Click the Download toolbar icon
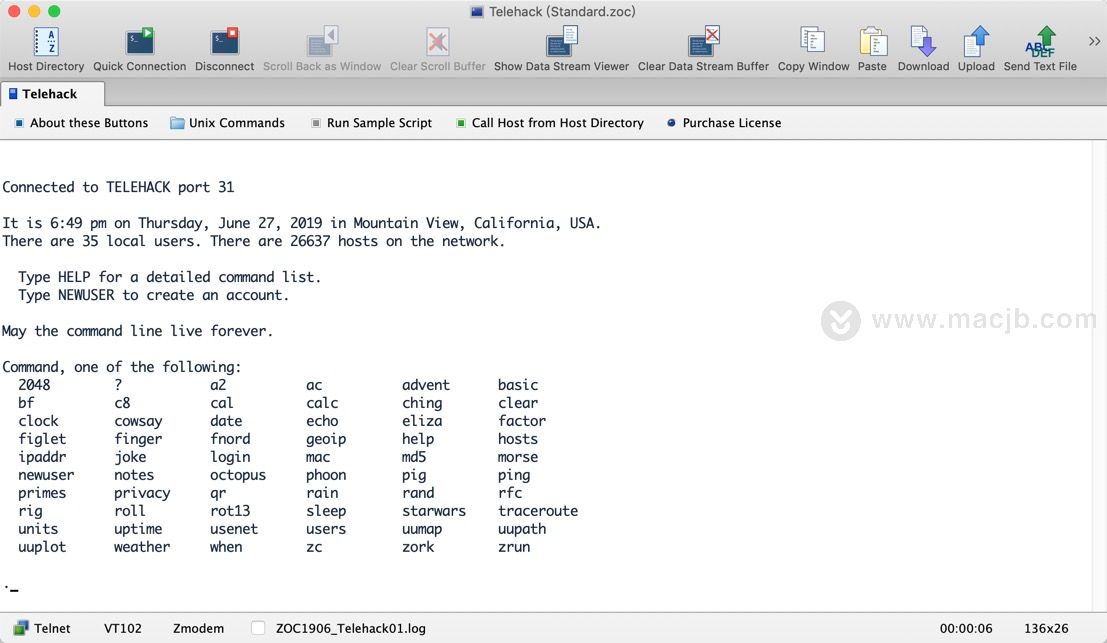The image size is (1107, 643). 923,42
